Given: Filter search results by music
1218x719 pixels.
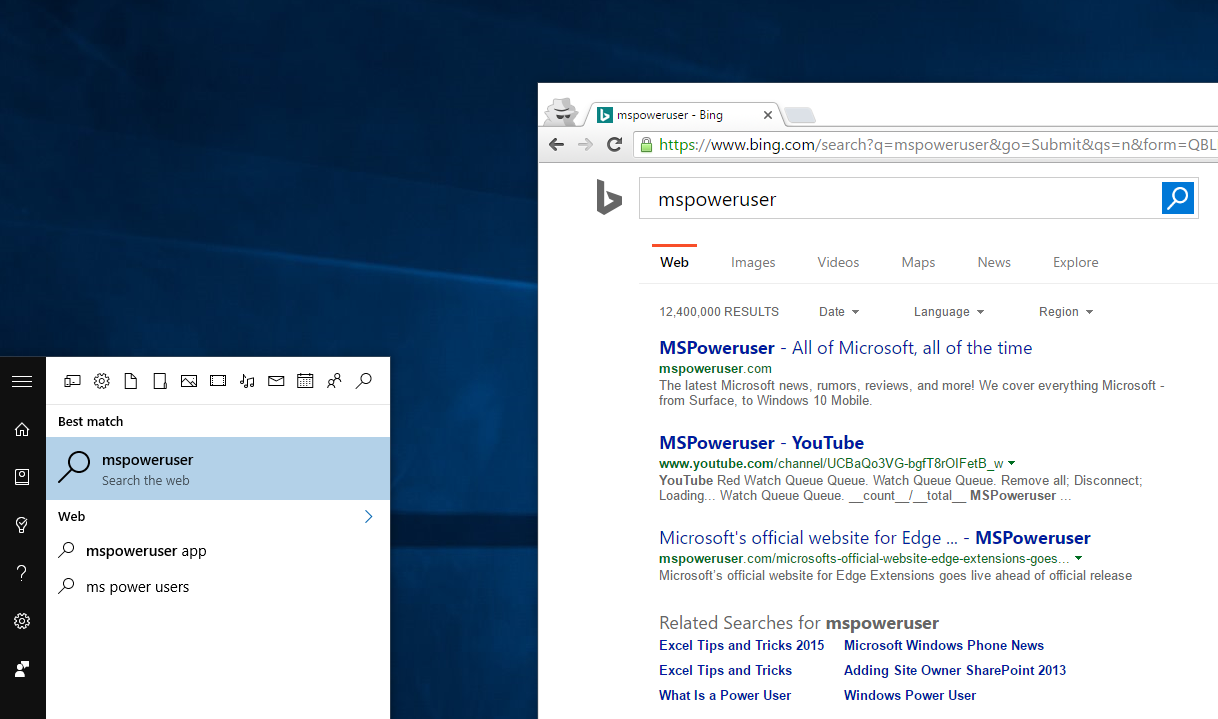Looking at the screenshot, I should click(247, 381).
